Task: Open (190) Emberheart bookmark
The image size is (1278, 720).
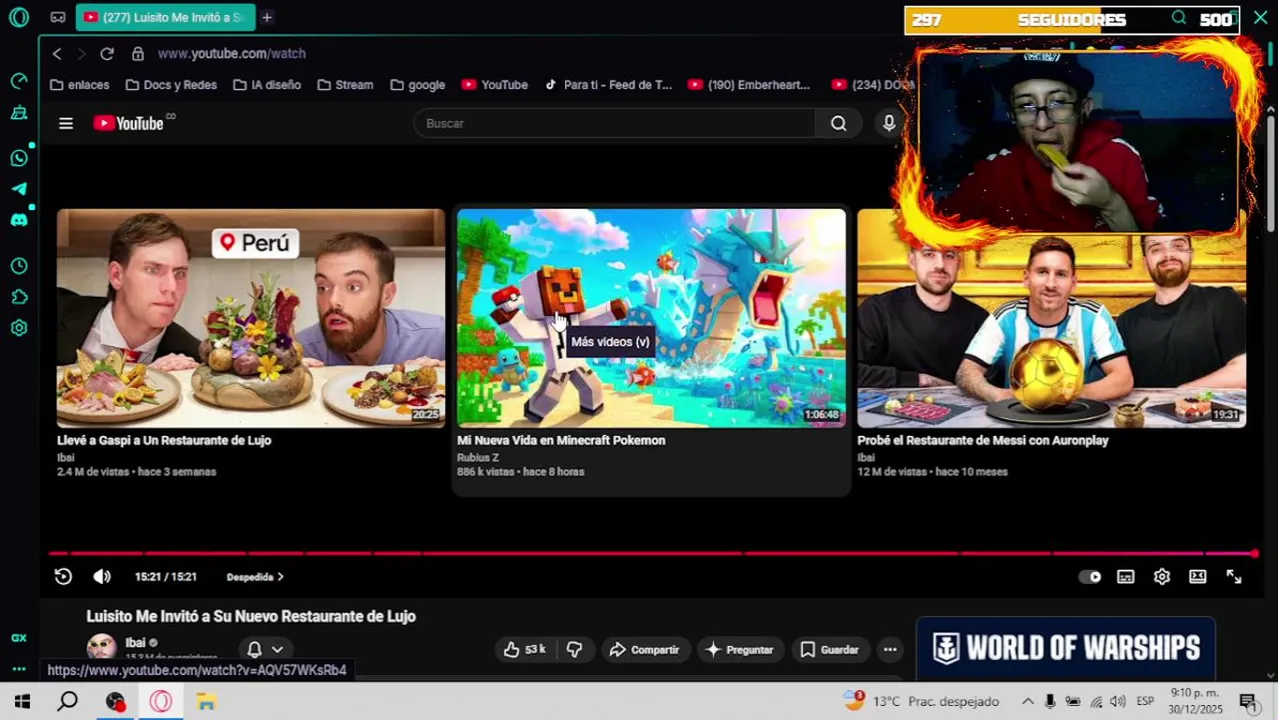Action: pyautogui.click(x=749, y=85)
